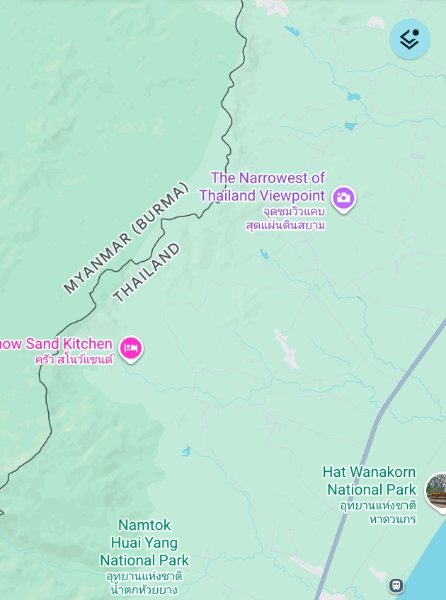This screenshot has width=446, height=600.
Task: Click the THAILAND country label
Action: coord(146,272)
